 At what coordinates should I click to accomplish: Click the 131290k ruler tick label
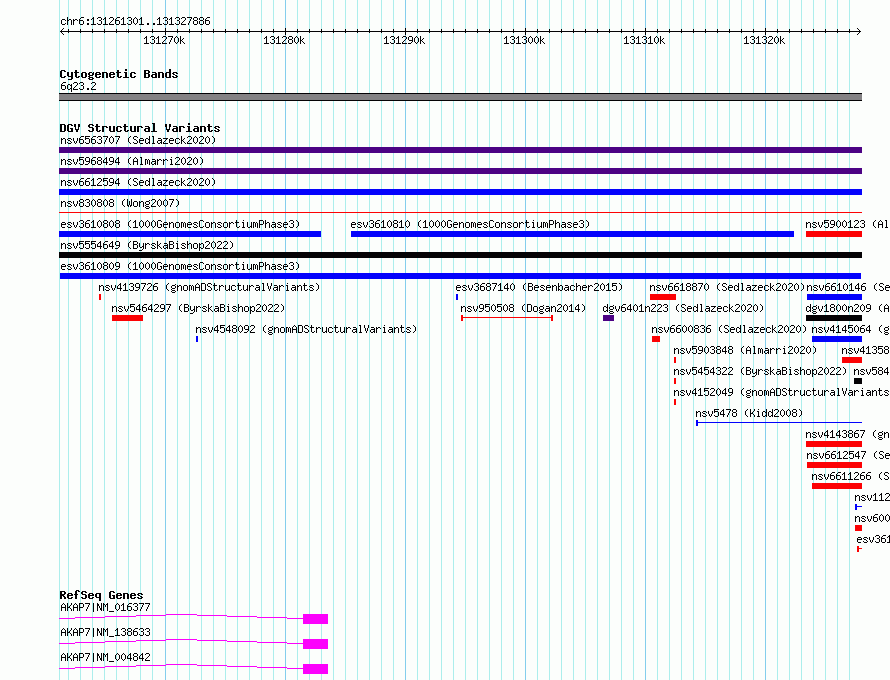404,40
